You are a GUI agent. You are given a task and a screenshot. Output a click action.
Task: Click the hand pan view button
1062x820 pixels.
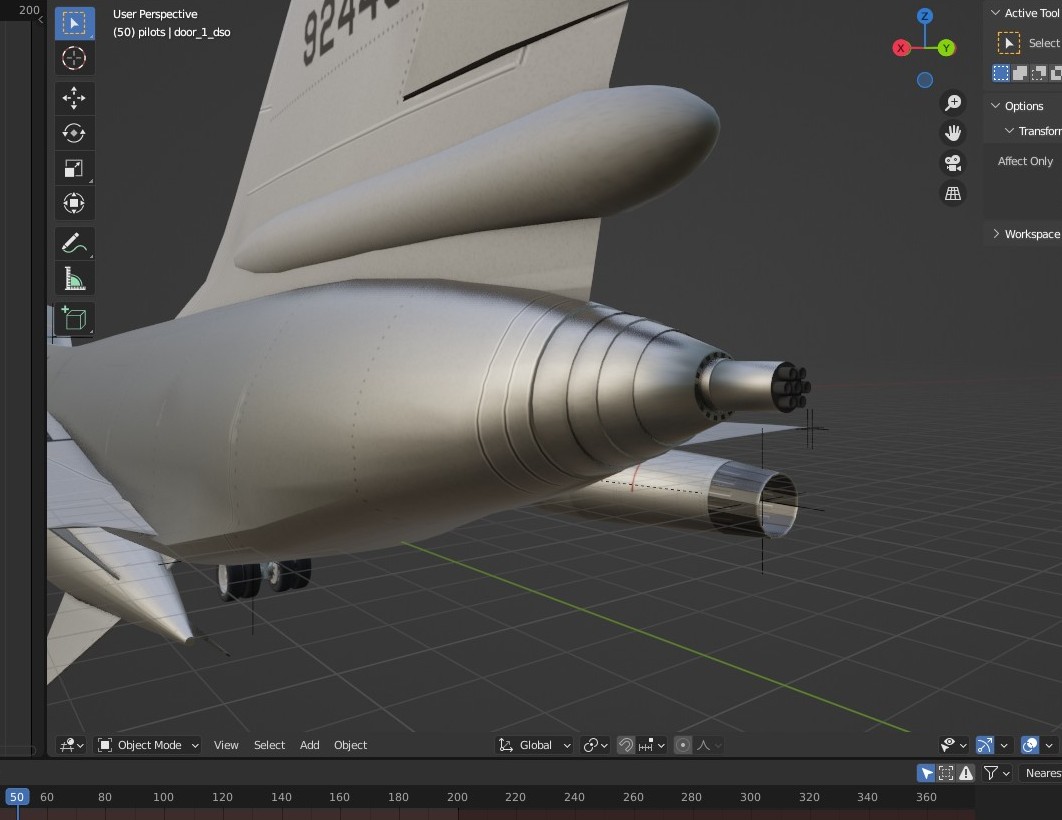point(953,133)
